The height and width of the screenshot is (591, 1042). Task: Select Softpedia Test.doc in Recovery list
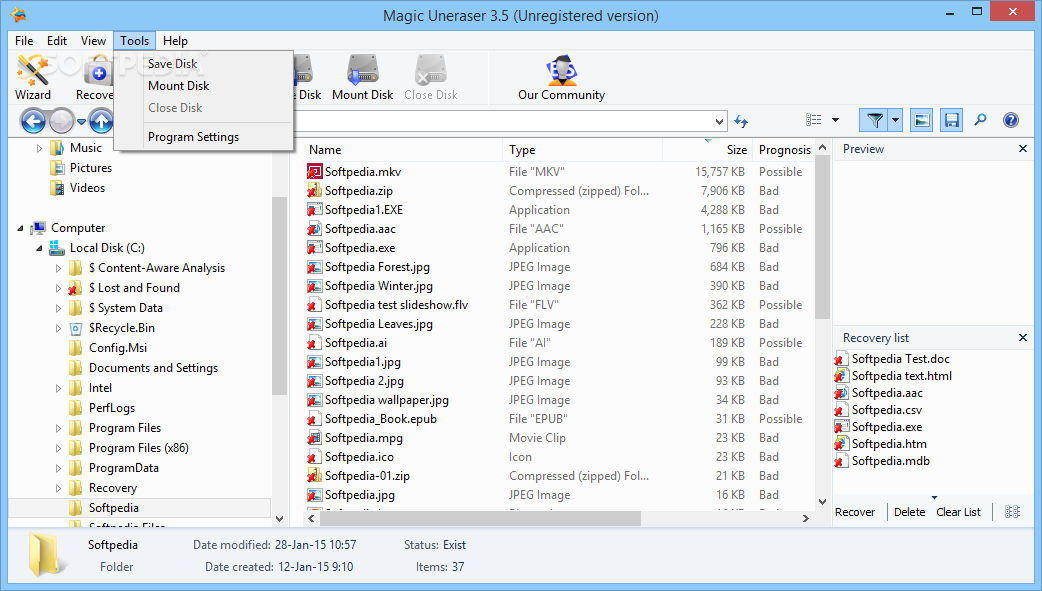pyautogui.click(x=900, y=359)
